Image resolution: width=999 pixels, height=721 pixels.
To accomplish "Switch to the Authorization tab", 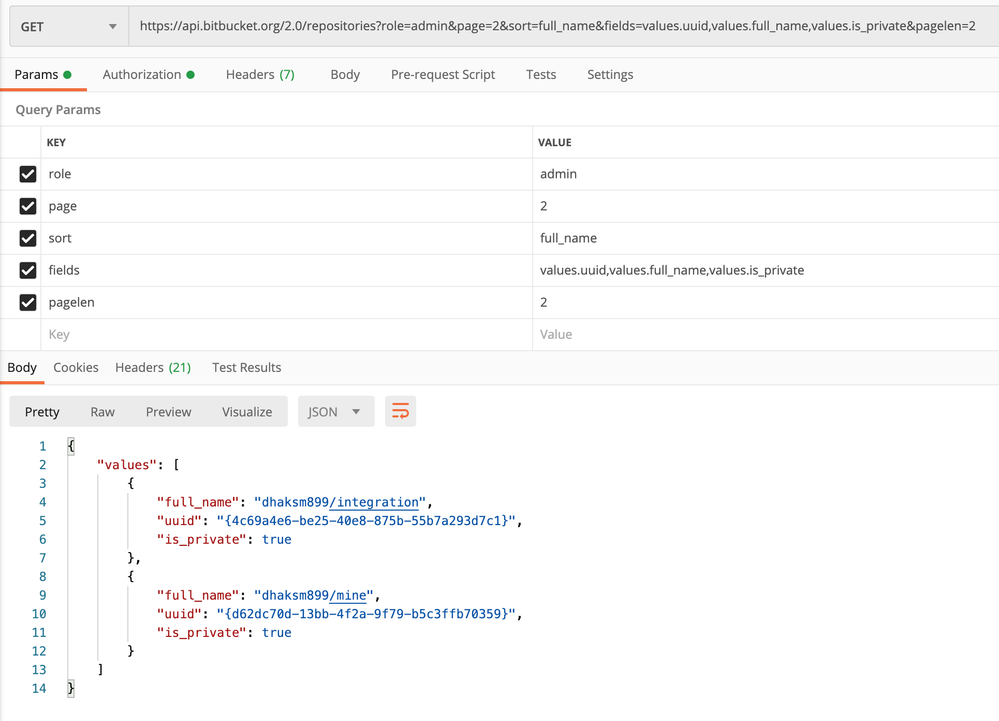I will click(x=148, y=75).
